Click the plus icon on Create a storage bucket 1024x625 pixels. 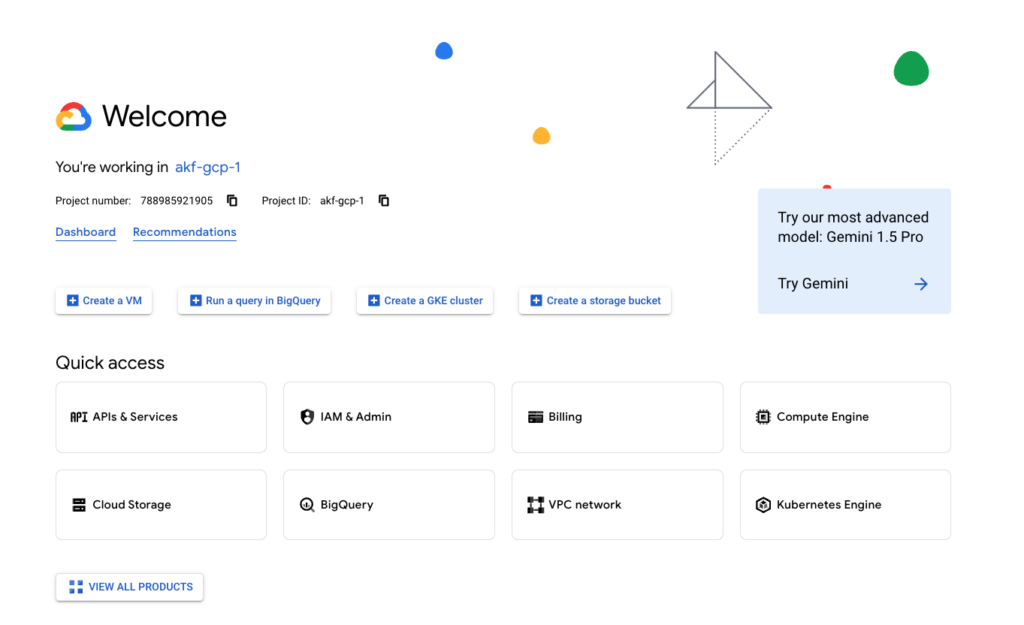(x=536, y=300)
